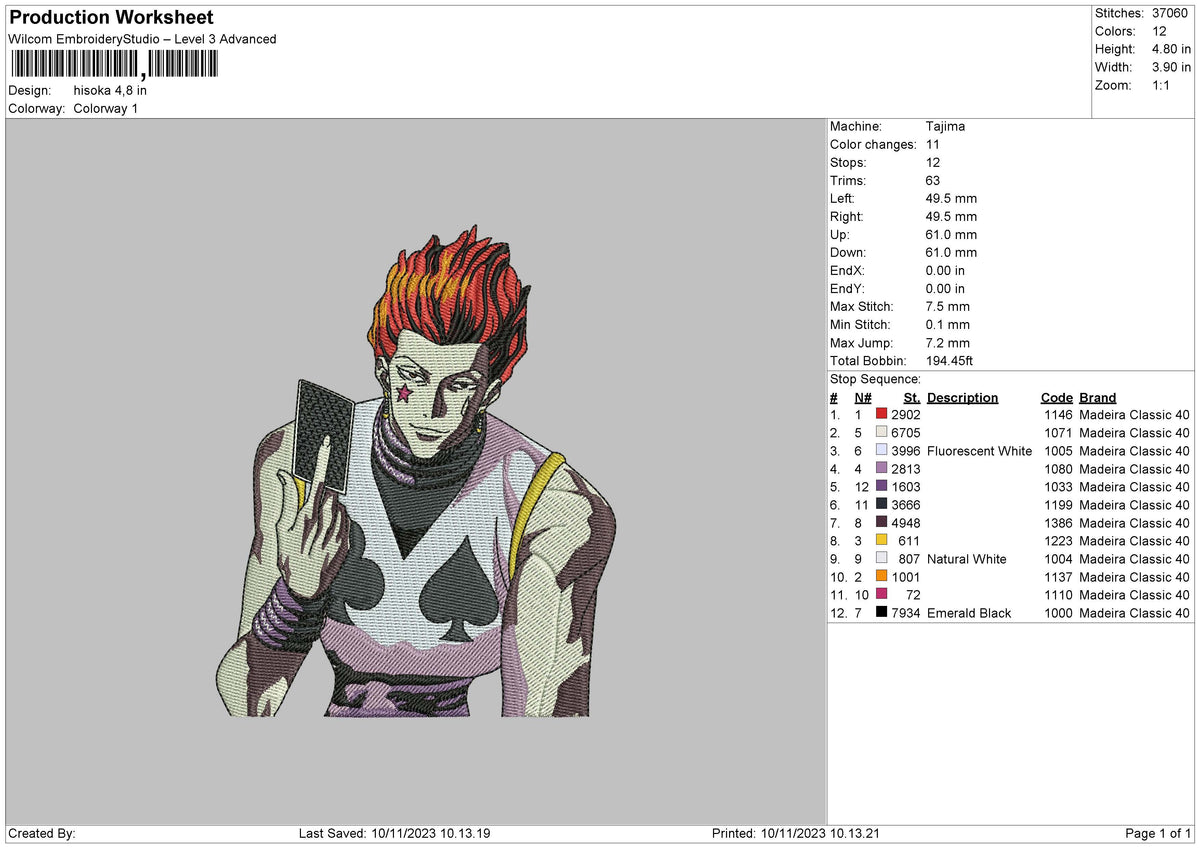Screen dimensions: 1200x848
Task: Click 'Wilcom EmbroideryStudio – Level 3 Advanced' text
Action: point(142,39)
